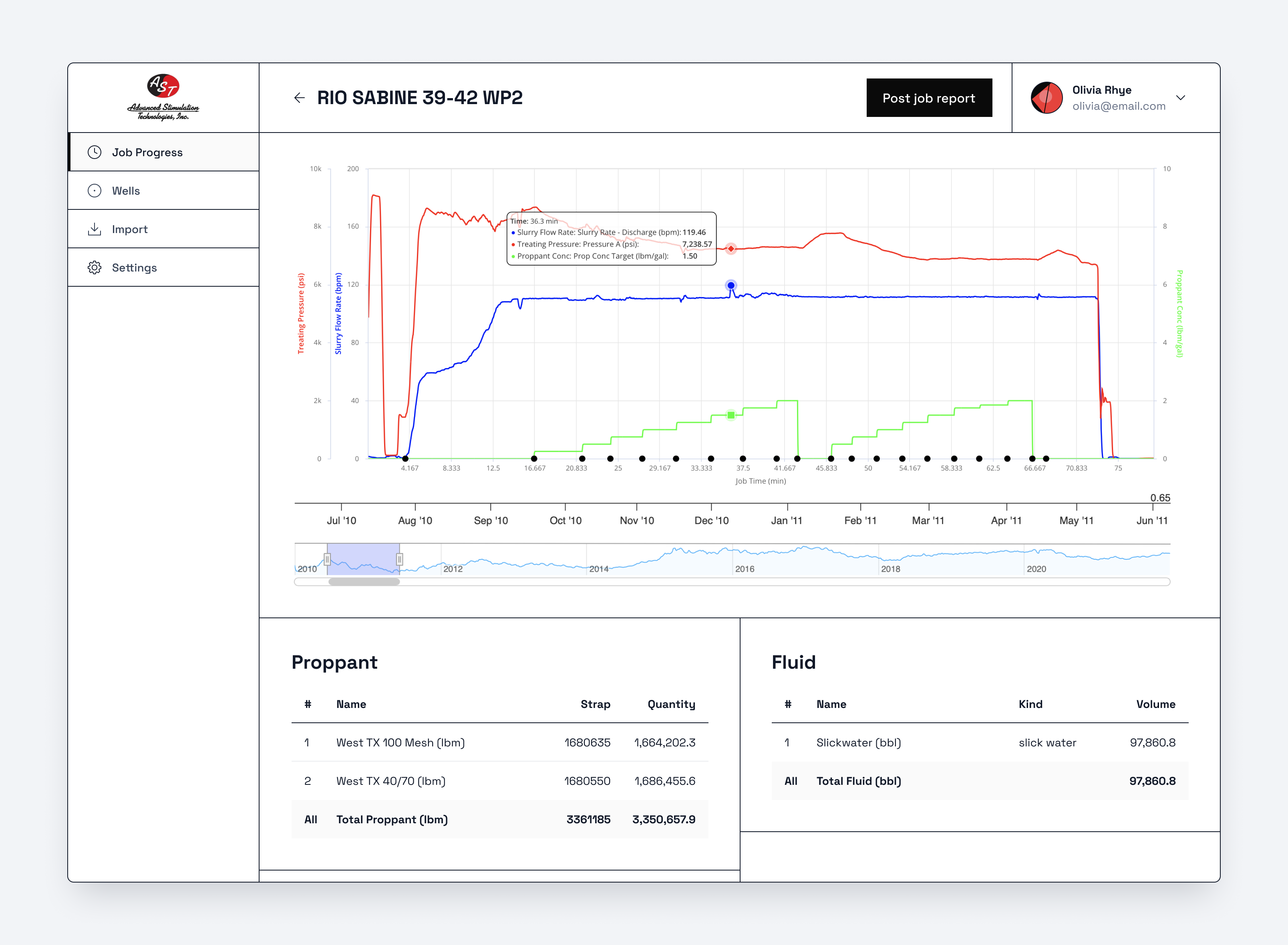Select the Import download icon
1288x945 pixels.
[x=95, y=229]
